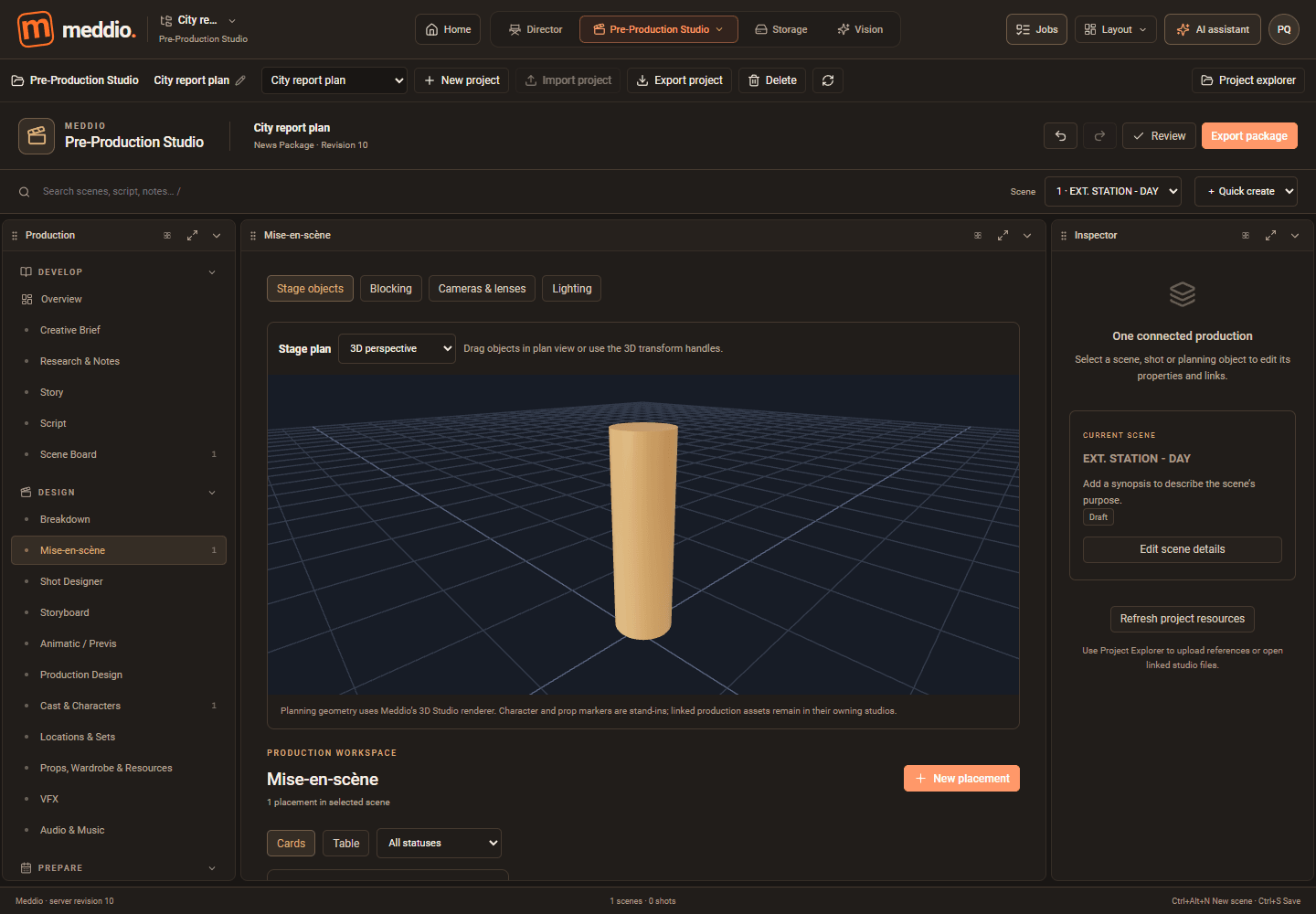Screen dimensions: 1316x914
Task: Select the Cameras & lenses tab
Action: (482, 289)
